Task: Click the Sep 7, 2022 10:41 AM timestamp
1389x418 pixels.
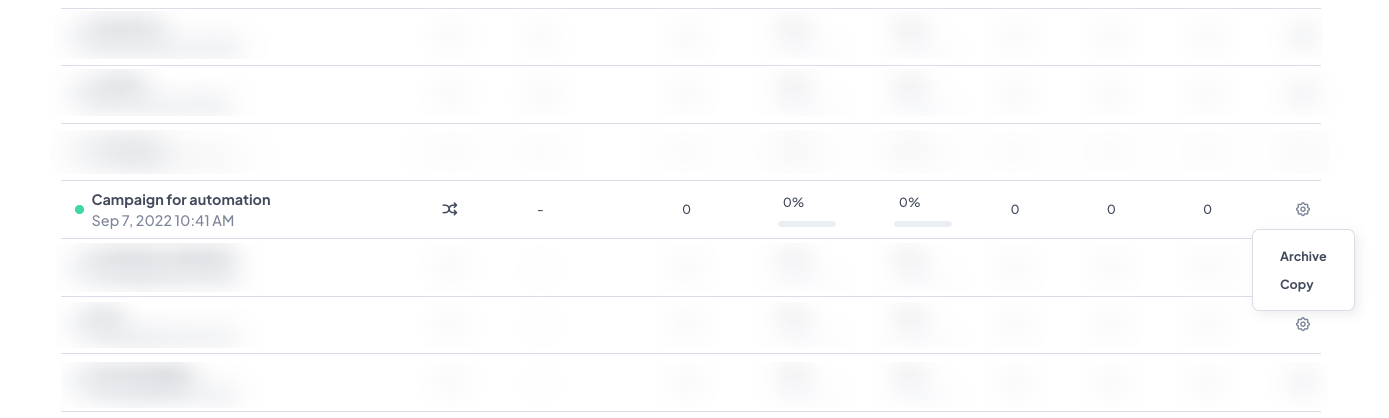Action: (x=163, y=220)
